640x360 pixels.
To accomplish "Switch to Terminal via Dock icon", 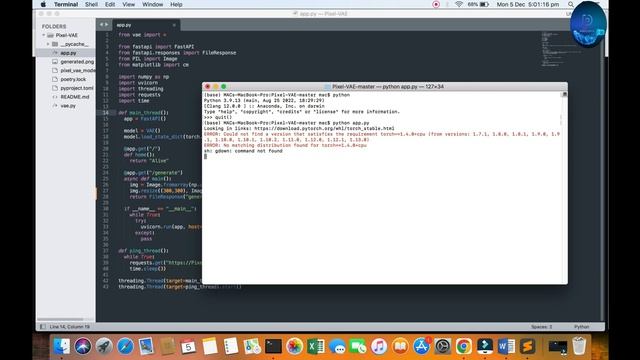I will pyautogui.click(x=273, y=347).
